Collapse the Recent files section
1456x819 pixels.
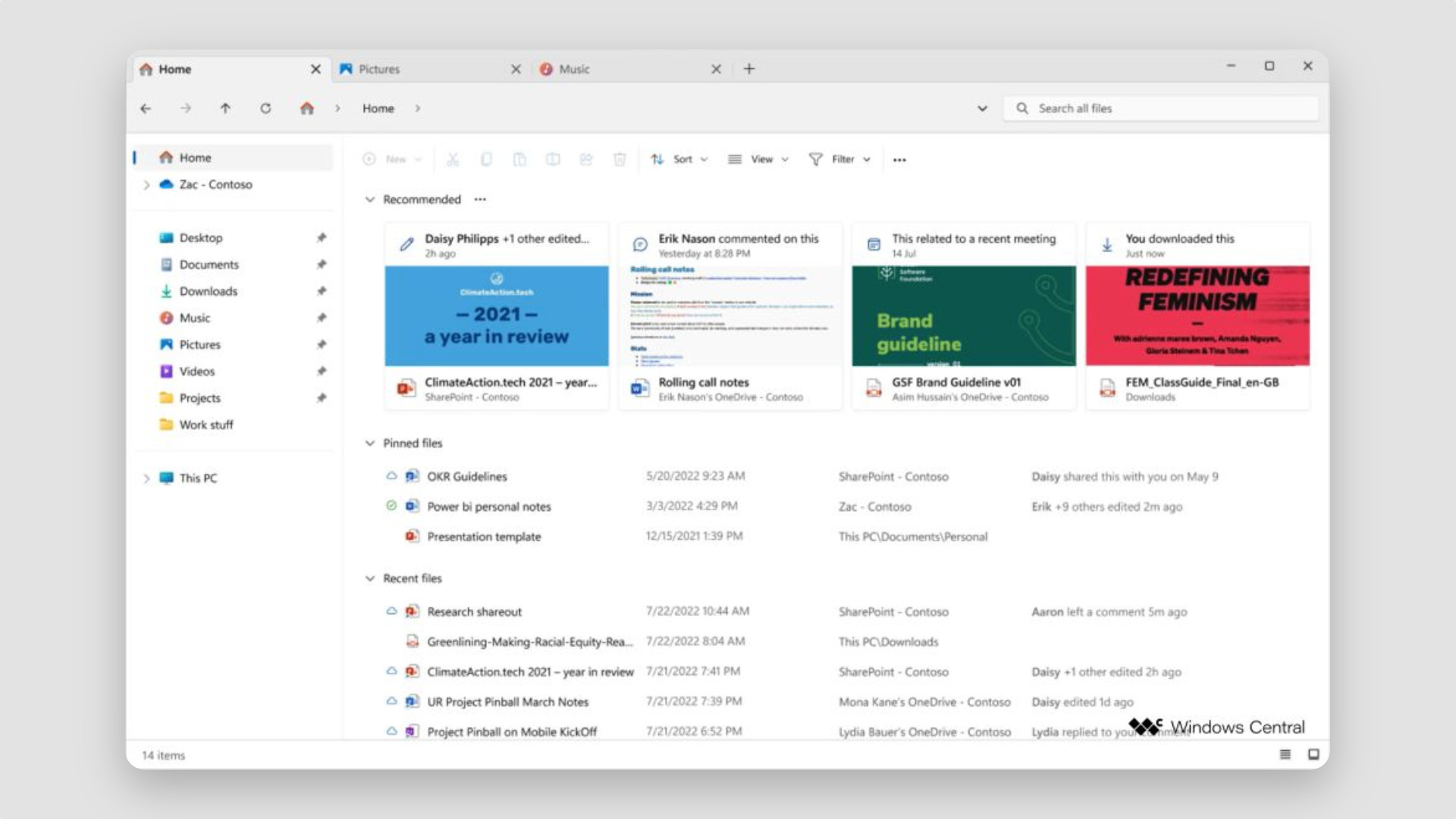370,579
